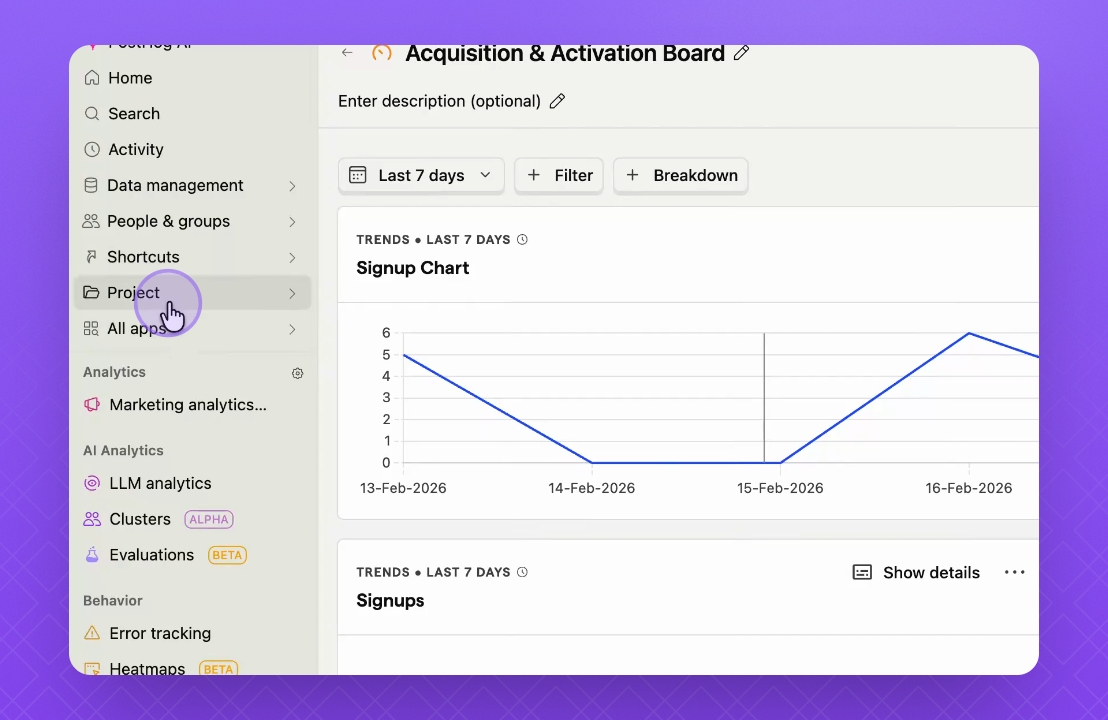Click the People & groups icon
Viewport: 1108px width, 720px height.
91,221
